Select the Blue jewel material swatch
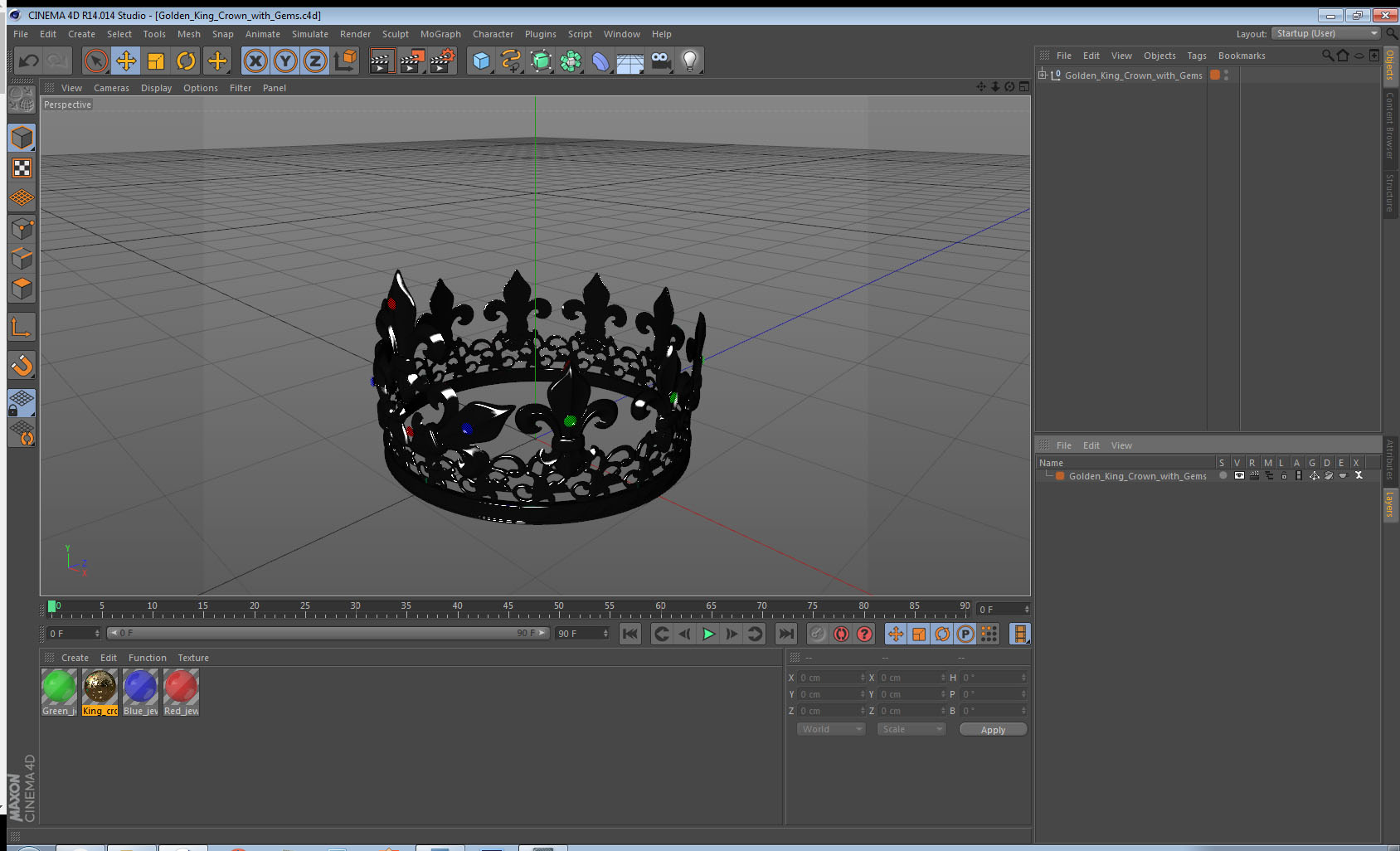1400x851 pixels. [140, 693]
